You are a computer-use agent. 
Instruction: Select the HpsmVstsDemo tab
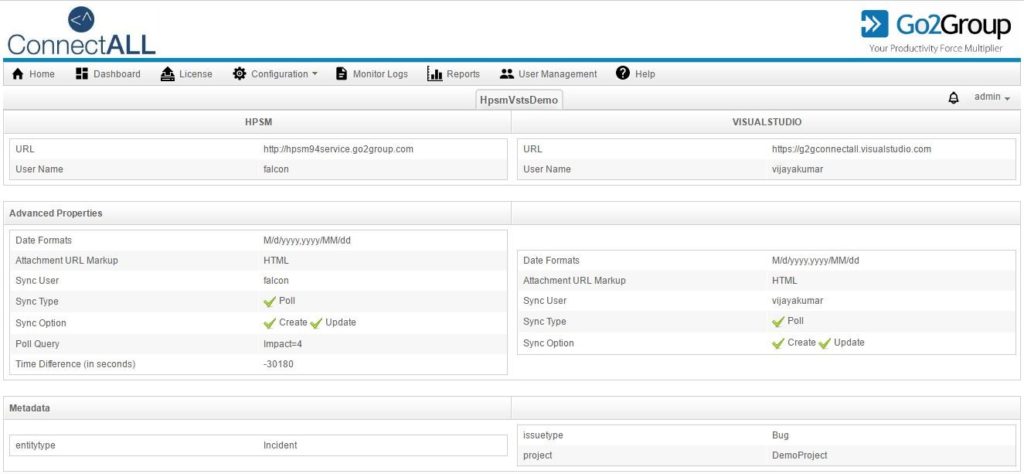click(x=519, y=100)
